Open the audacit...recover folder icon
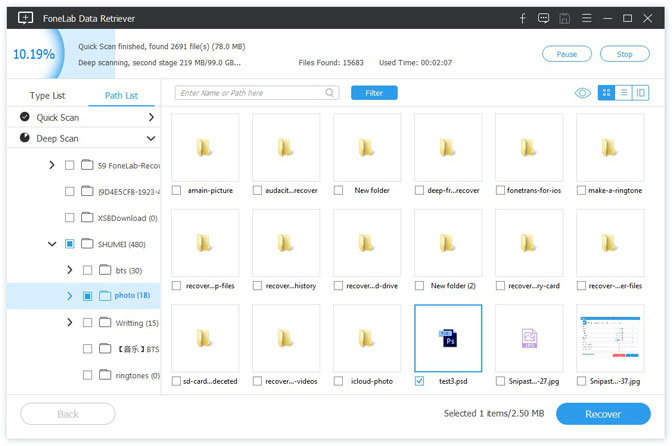 coord(286,147)
